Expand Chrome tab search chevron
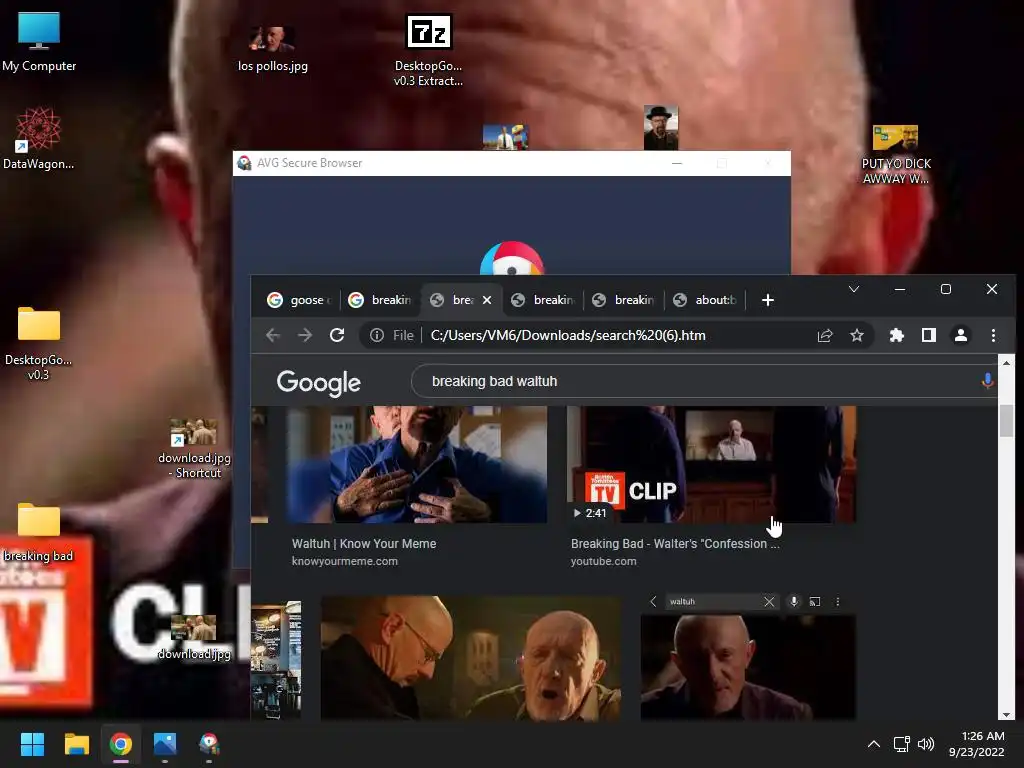 click(854, 289)
